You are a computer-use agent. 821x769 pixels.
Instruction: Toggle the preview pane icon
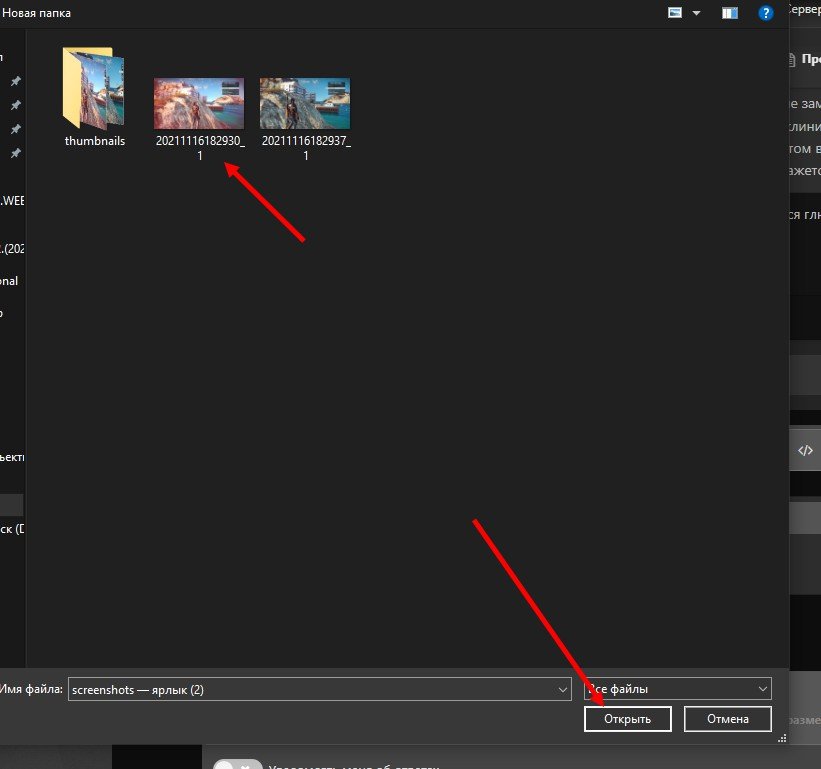coord(730,13)
